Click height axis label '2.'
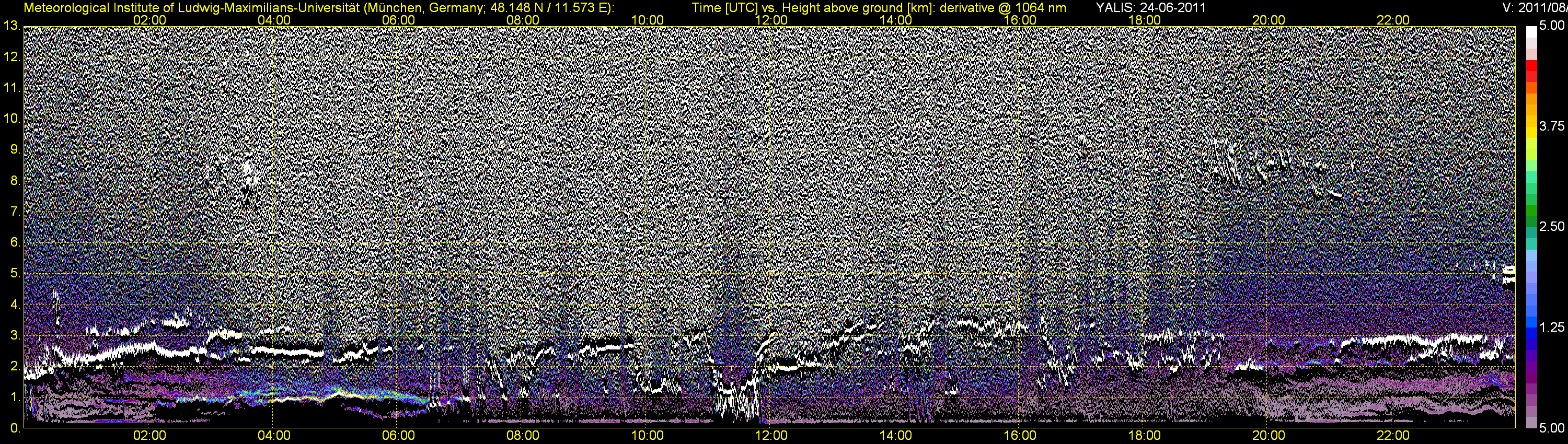The width and height of the screenshot is (1568, 444). tap(15, 367)
